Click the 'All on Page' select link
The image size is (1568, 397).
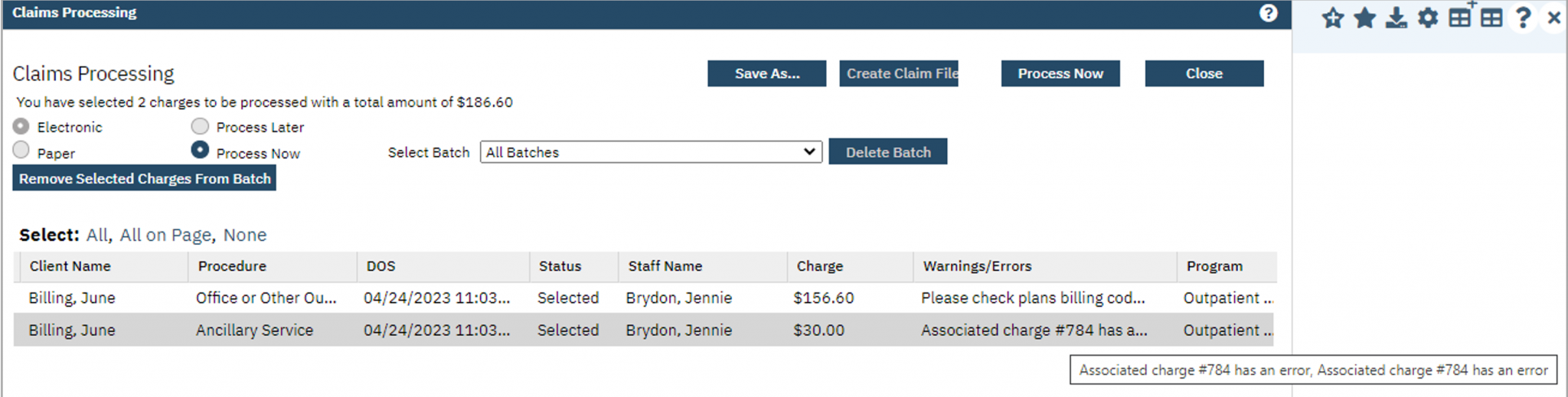165,235
